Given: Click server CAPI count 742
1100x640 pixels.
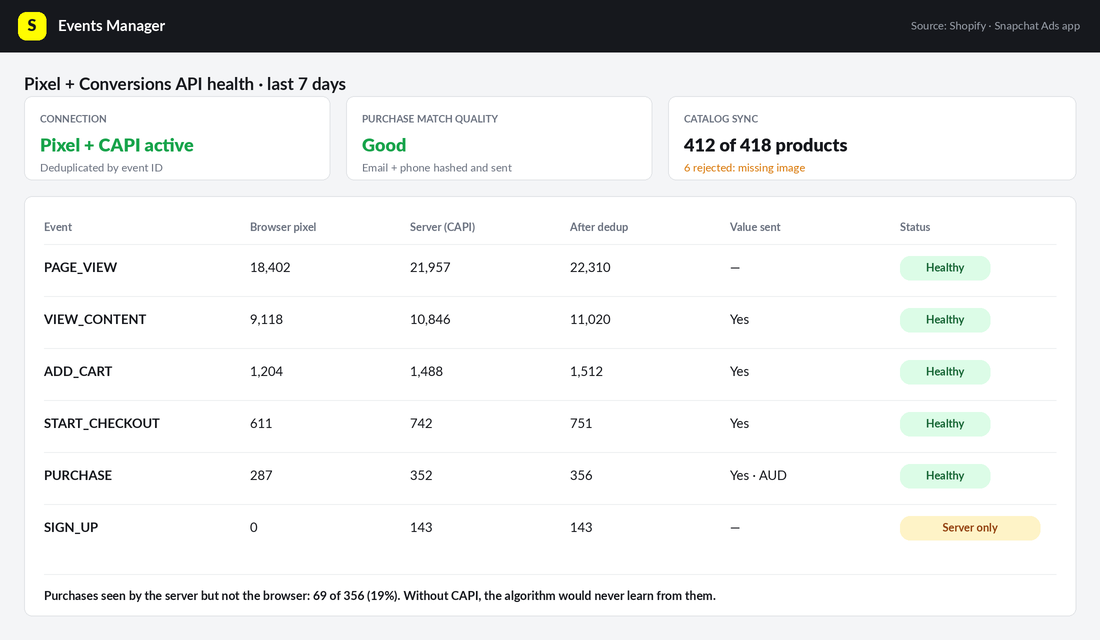Looking at the screenshot, I should [421, 423].
